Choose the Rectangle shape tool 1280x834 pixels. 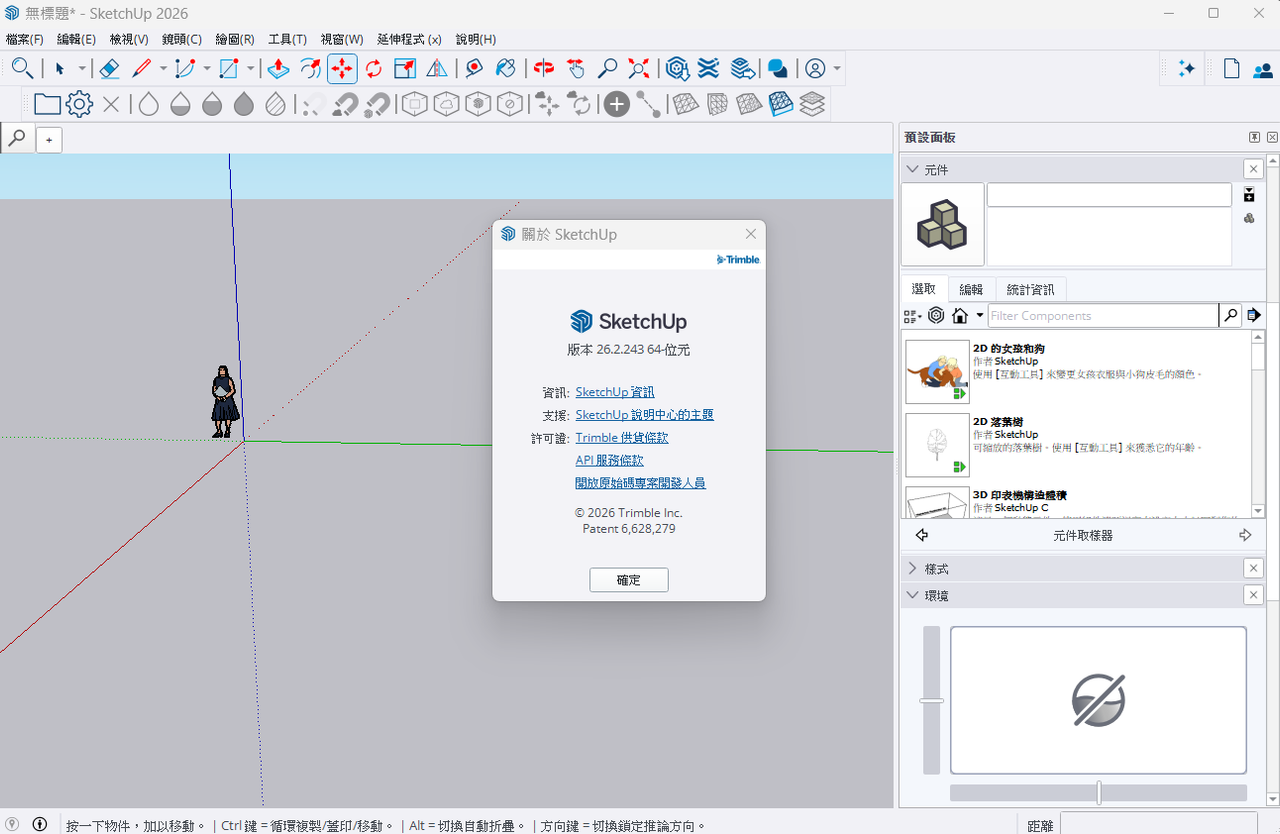tap(228, 69)
